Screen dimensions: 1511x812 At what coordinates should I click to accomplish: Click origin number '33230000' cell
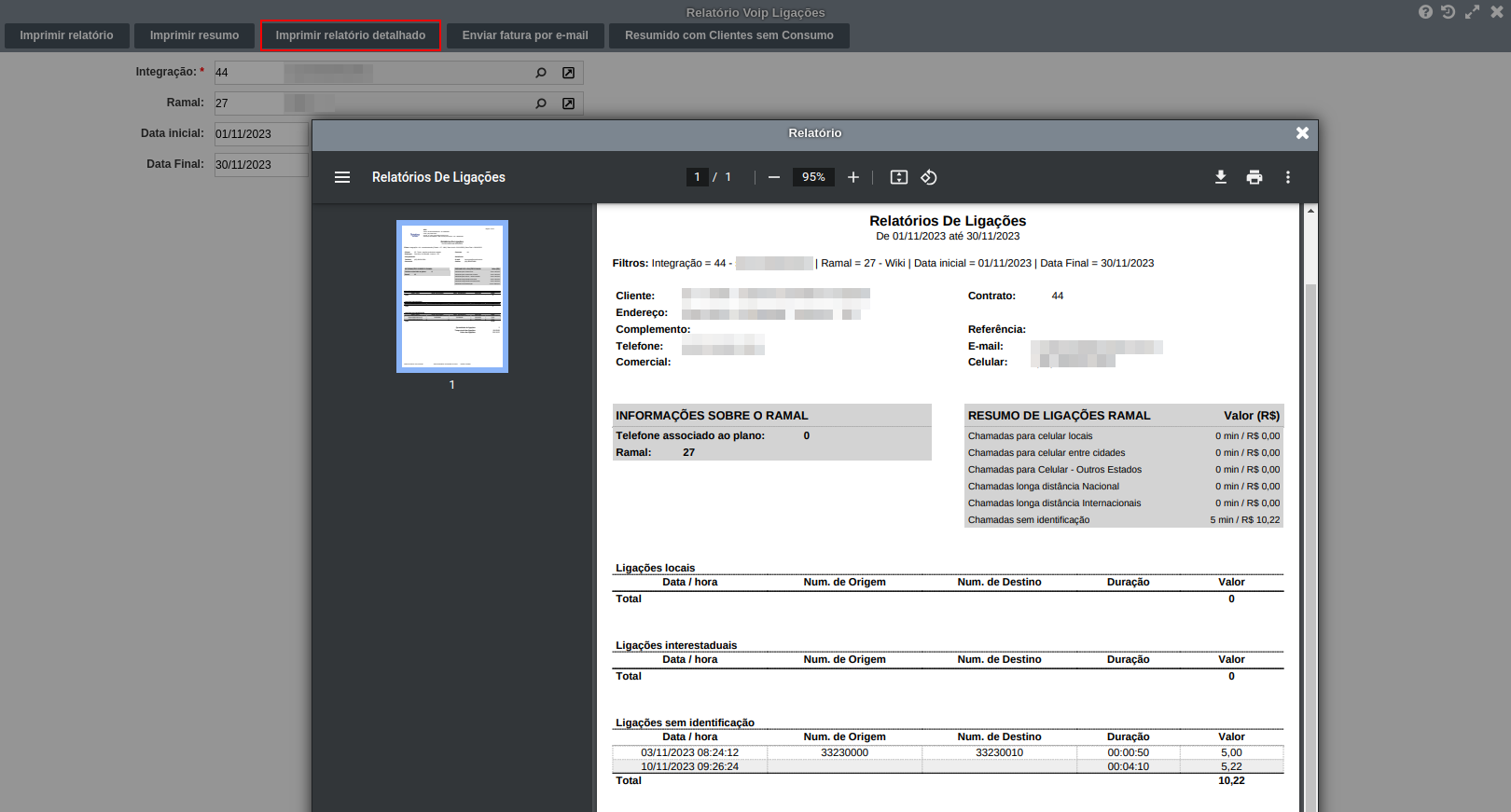pos(844,752)
